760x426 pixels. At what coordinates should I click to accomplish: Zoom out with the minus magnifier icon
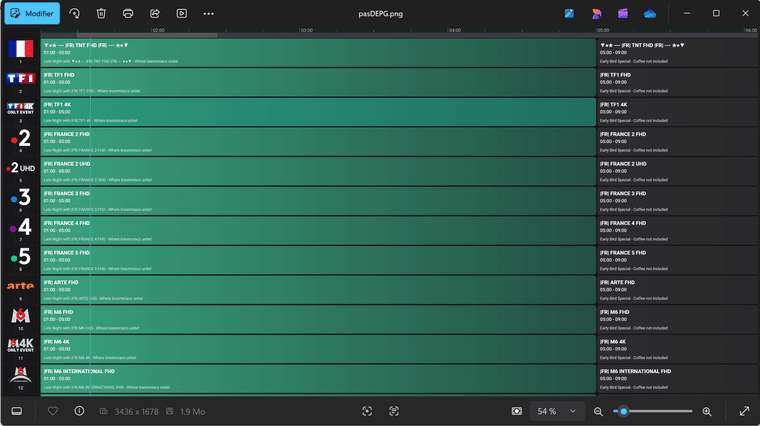[598, 411]
